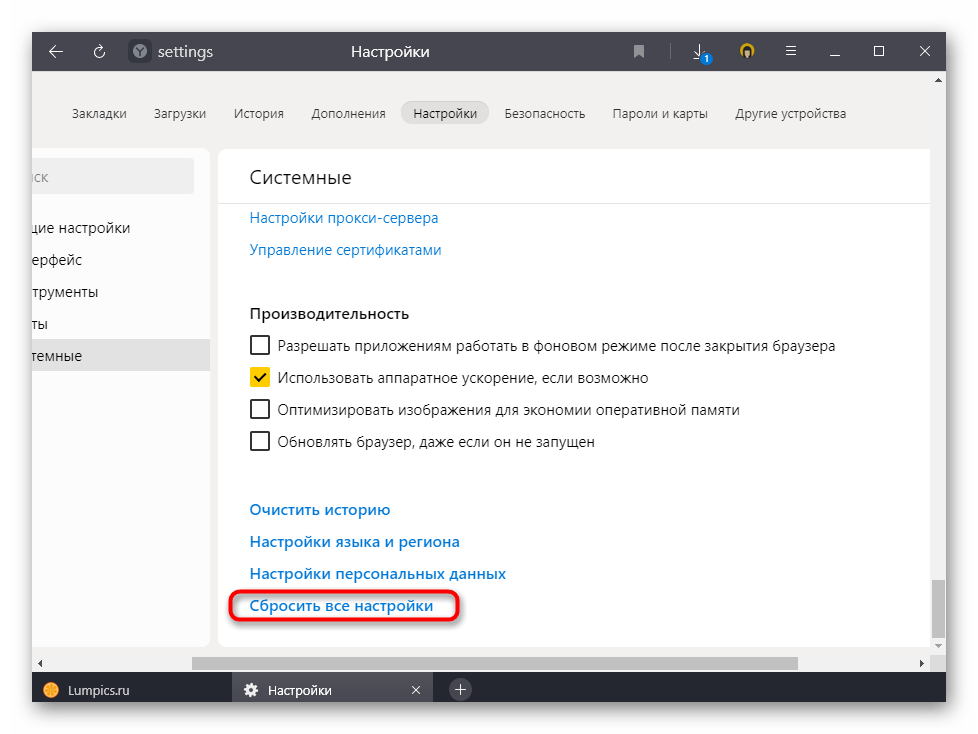Select general settings item in sidebar

coord(121,228)
